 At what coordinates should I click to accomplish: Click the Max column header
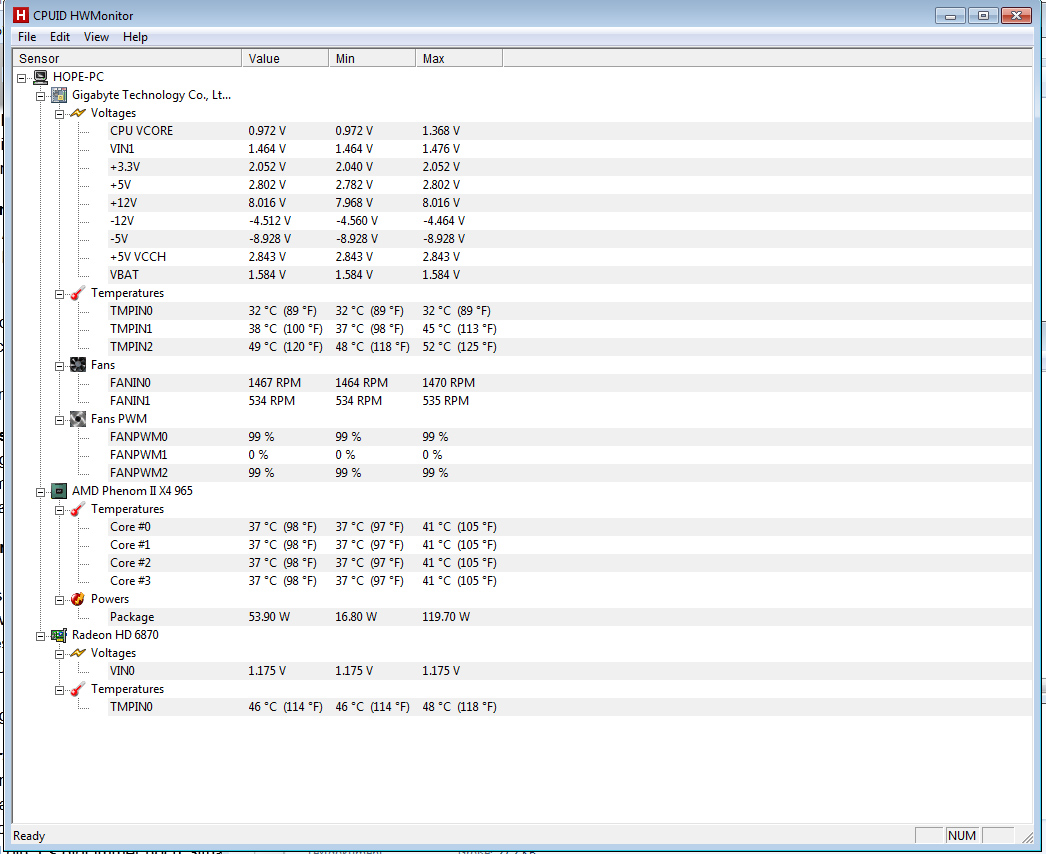coord(459,58)
